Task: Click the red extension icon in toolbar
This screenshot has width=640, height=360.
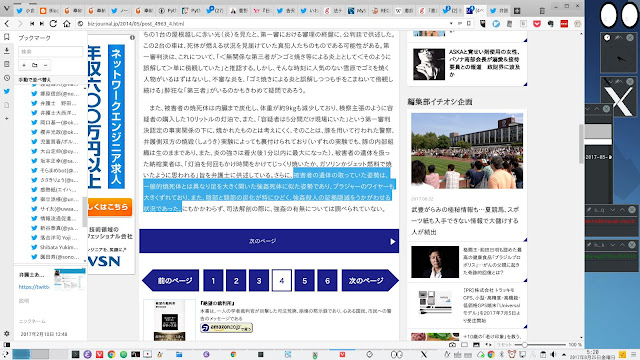Action: [x=564, y=24]
